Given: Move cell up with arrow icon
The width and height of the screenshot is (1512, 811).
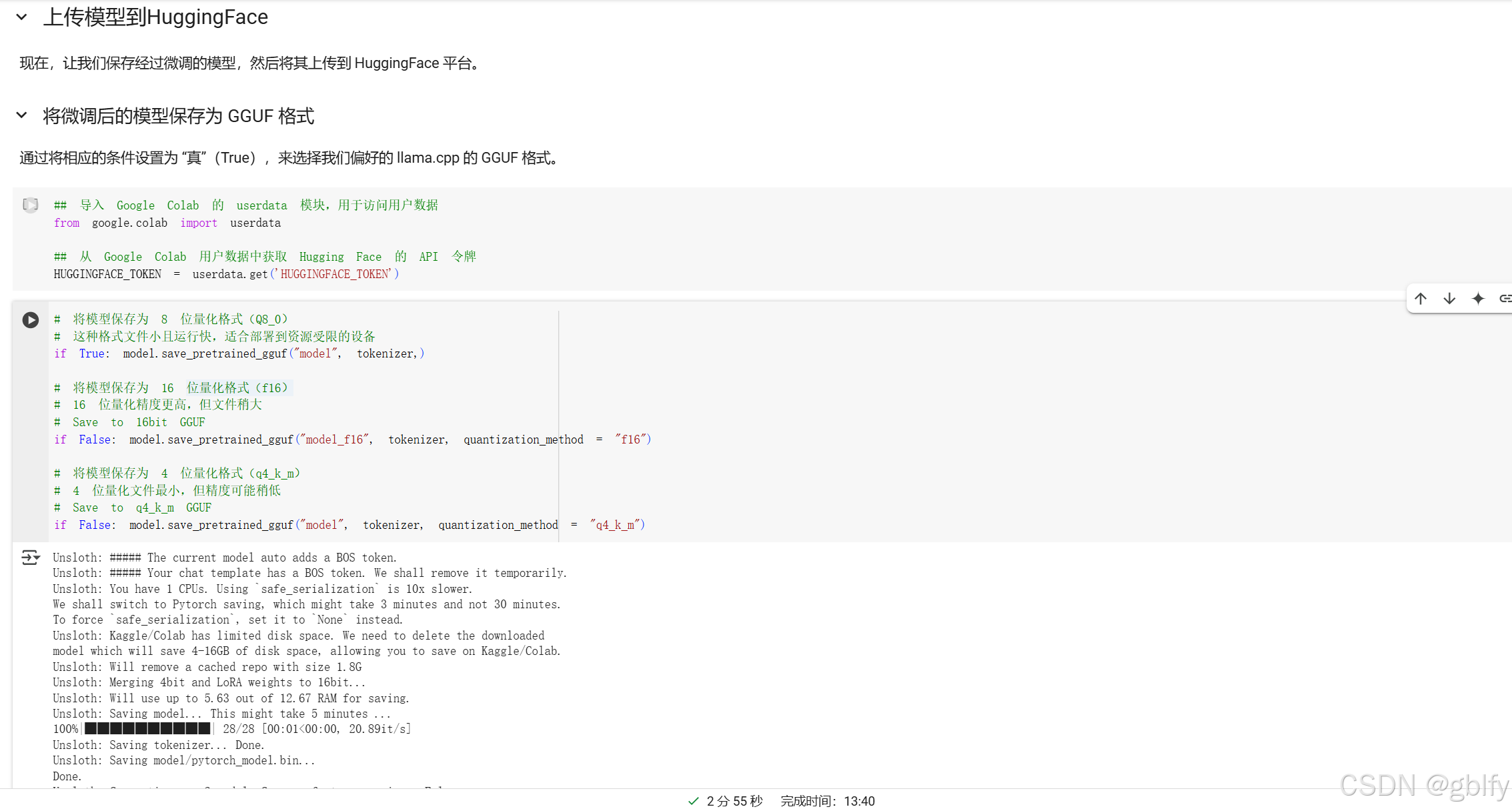Looking at the screenshot, I should click(x=1421, y=299).
